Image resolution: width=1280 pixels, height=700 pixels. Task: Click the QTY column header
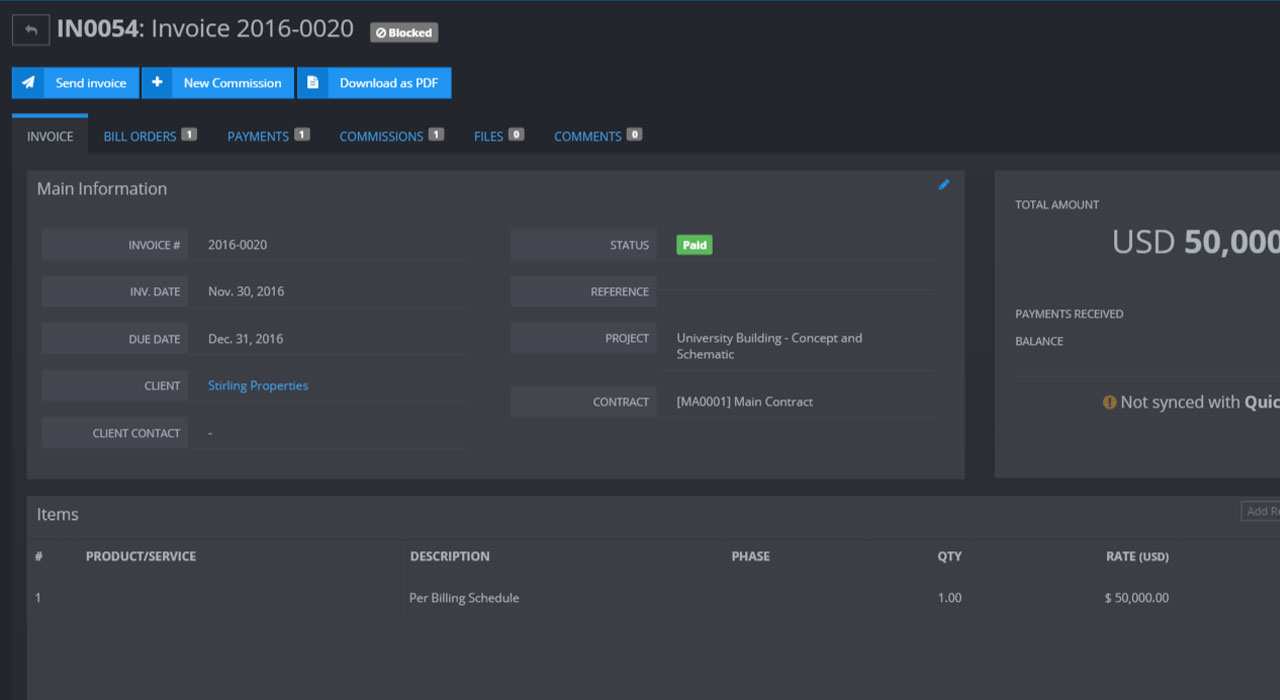[949, 556]
